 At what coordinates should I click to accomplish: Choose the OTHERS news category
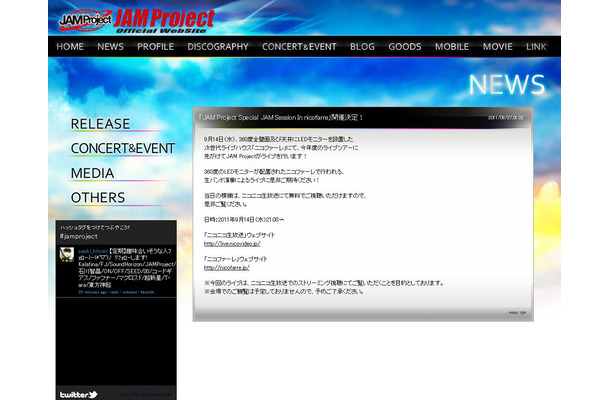tap(98, 198)
